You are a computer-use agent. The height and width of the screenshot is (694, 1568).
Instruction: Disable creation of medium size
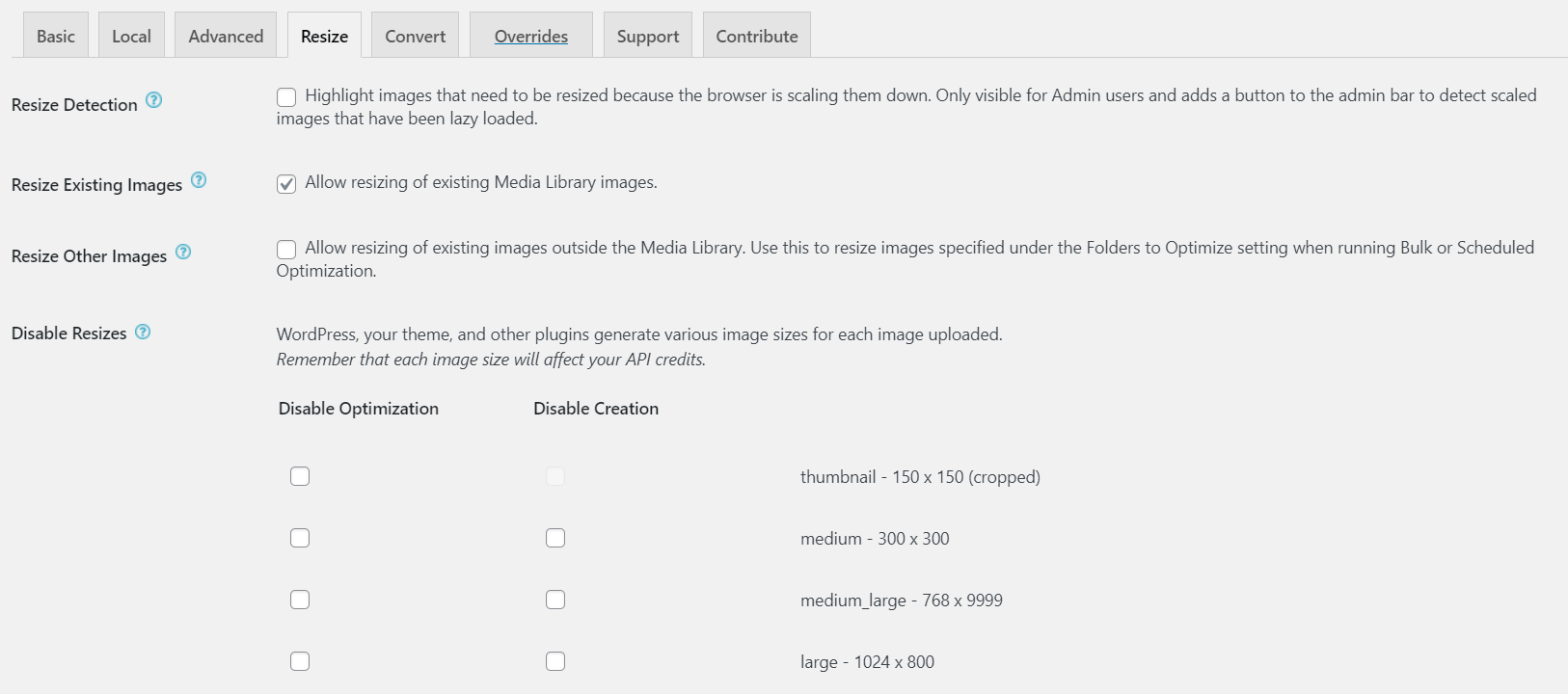[555, 538]
